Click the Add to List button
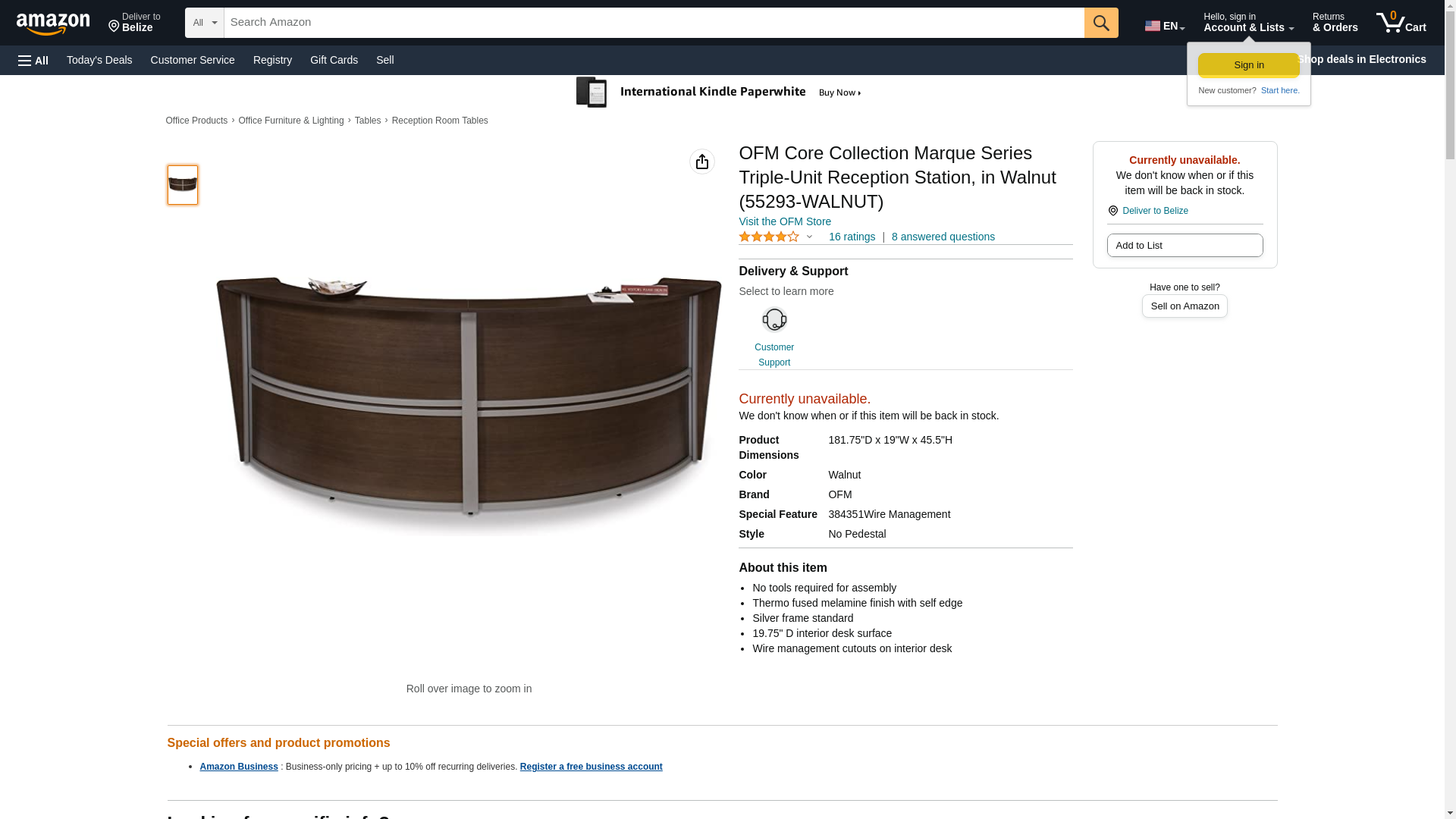Image resolution: width=1456 pixels, height=819 pixels. 1184,245
